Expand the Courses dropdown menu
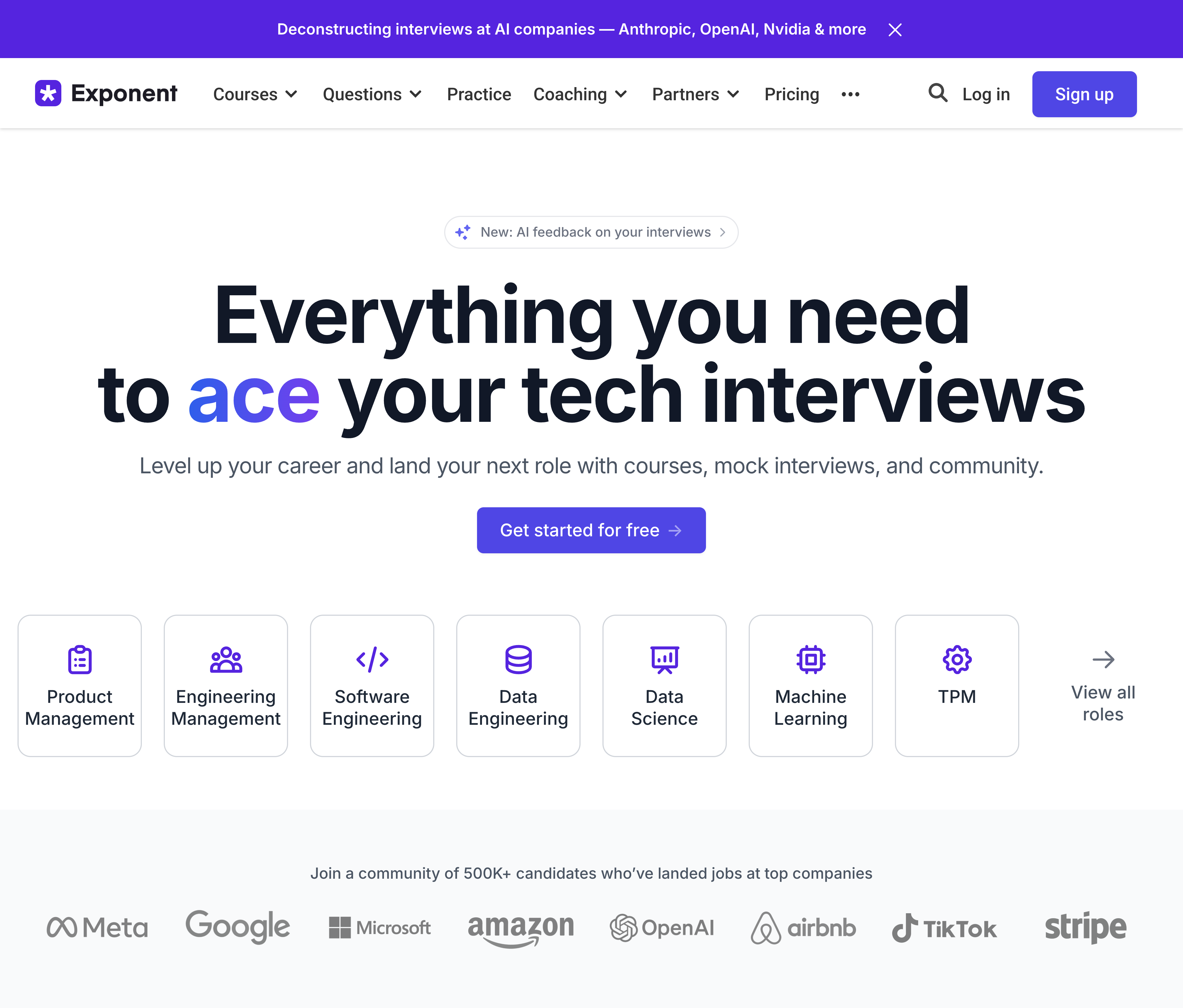Image resolution: width=1183 pixels, height=1008 pixels. (255, 94)
